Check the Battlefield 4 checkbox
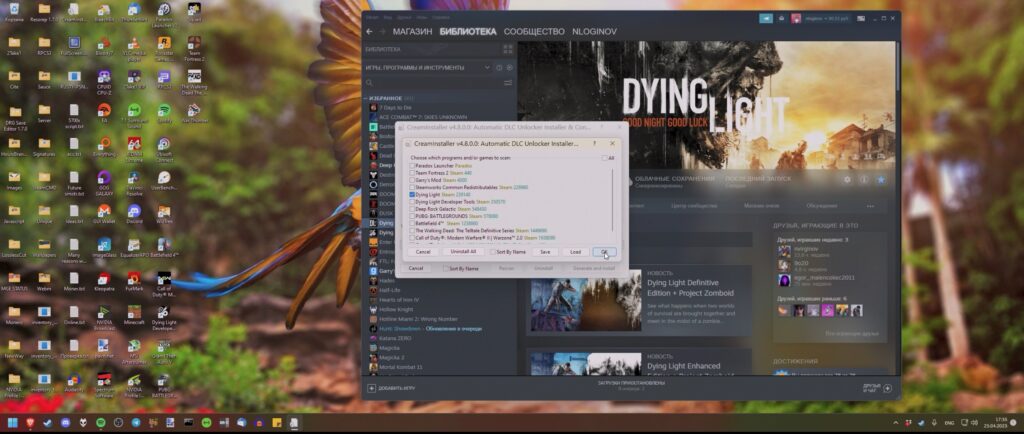The width and height of the screenshot is (1024, 434). click(x=412, y=223)
